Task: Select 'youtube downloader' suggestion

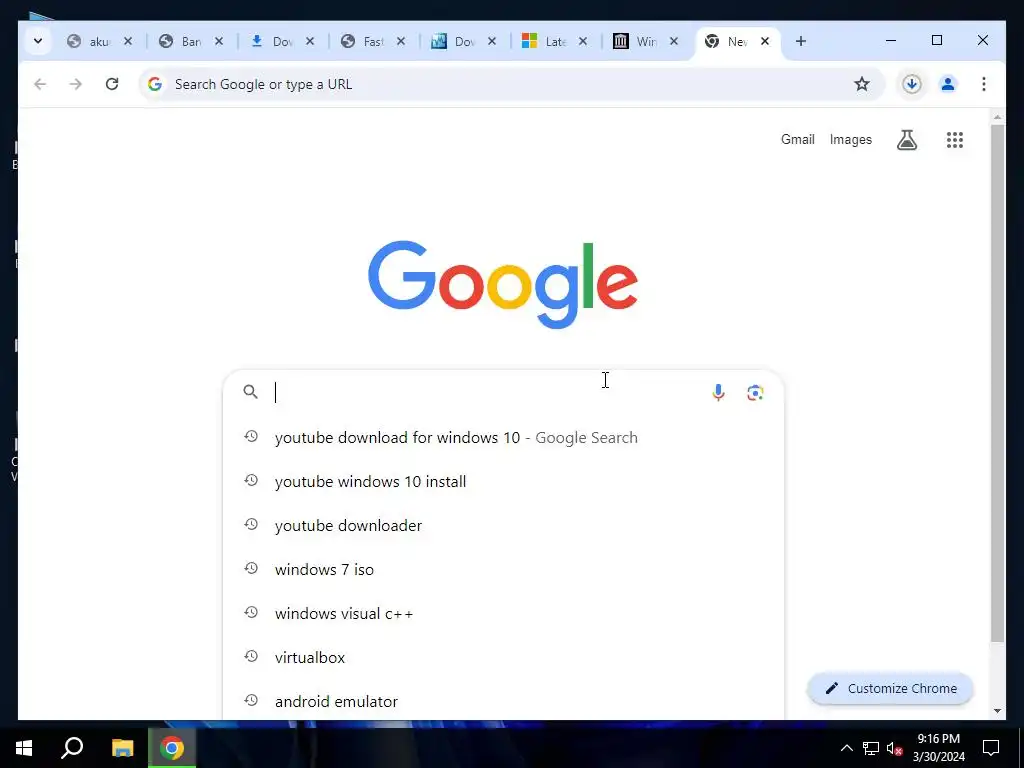Action: point(503,525)
